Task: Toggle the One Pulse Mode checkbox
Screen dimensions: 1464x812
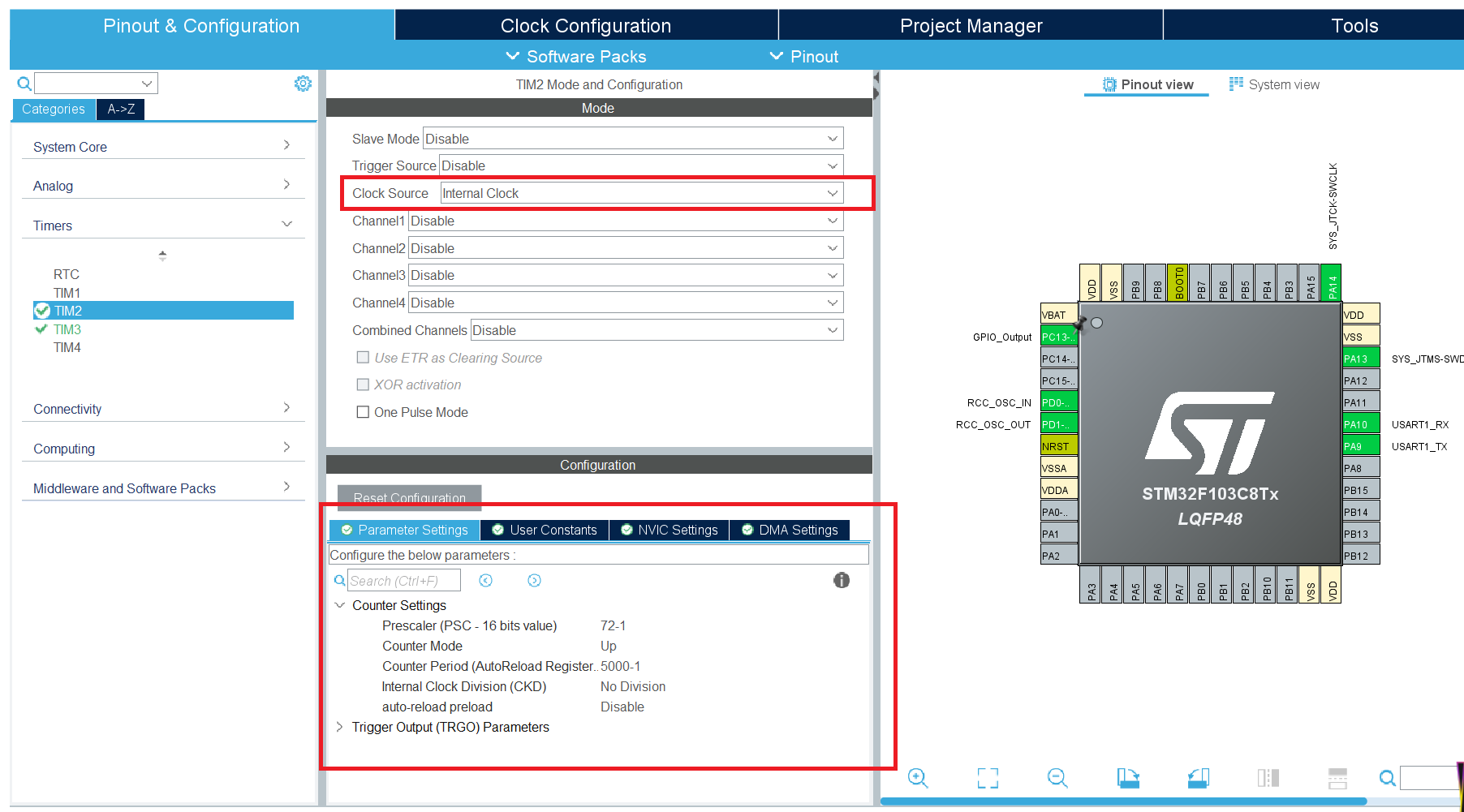Action: 364,412
